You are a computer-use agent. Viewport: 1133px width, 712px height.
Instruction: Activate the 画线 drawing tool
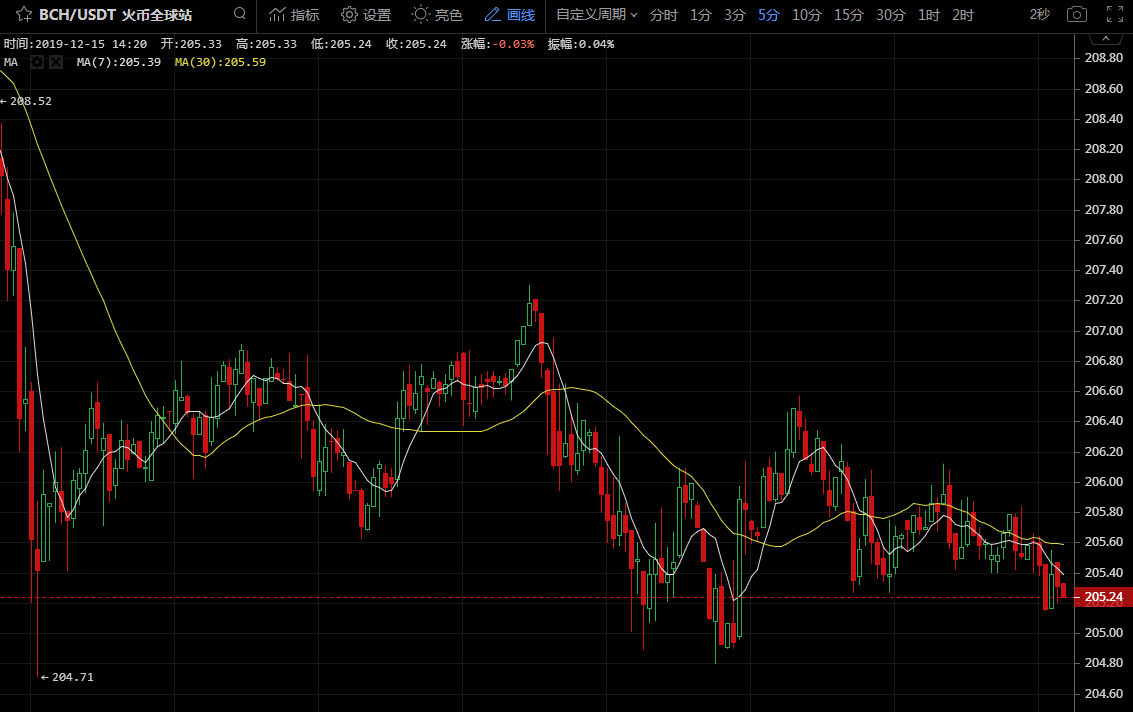[510, 14]
